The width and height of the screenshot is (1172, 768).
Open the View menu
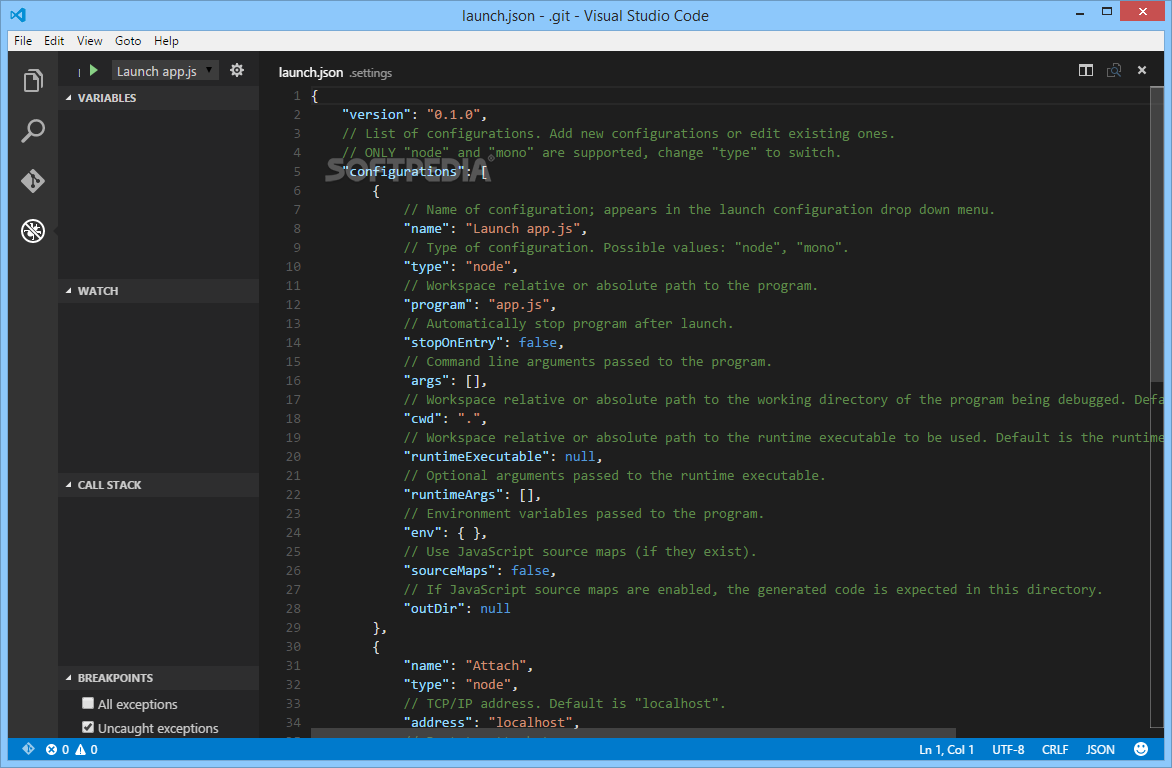[x=89, y=40]
